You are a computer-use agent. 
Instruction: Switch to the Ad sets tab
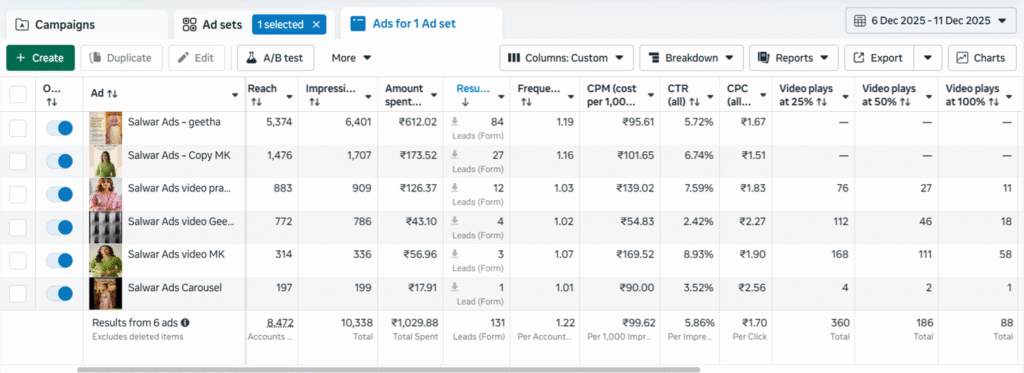coord(255,25)
